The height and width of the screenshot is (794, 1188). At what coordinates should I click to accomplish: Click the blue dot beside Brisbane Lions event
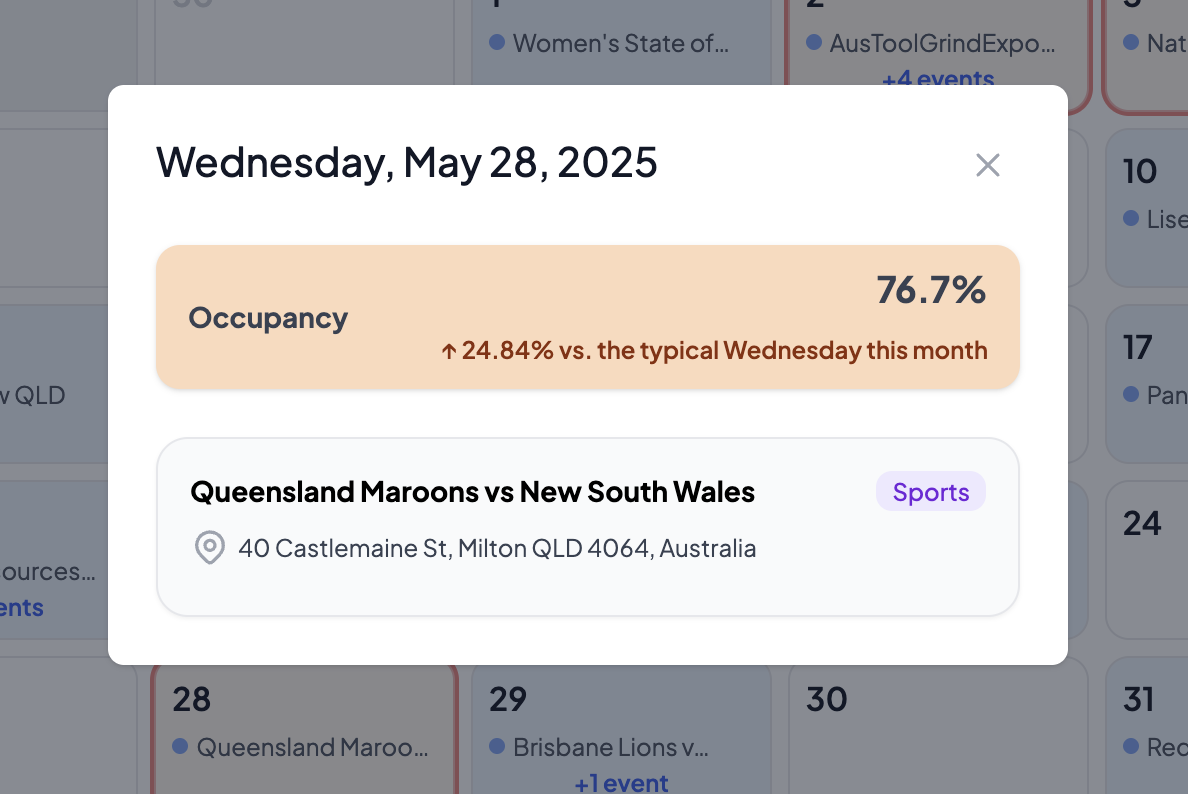(497, 746)
